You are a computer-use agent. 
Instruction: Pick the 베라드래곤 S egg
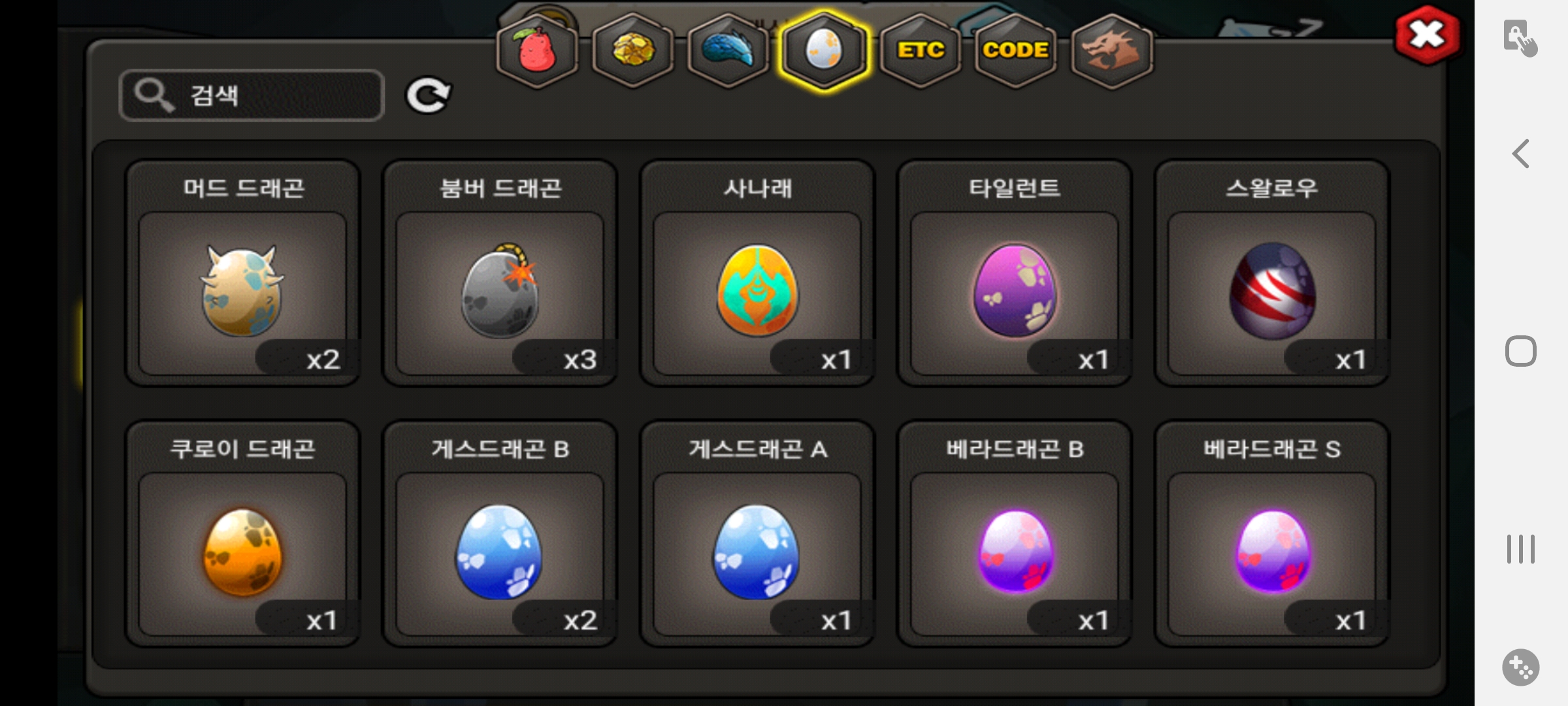[x=1272, y=534]
